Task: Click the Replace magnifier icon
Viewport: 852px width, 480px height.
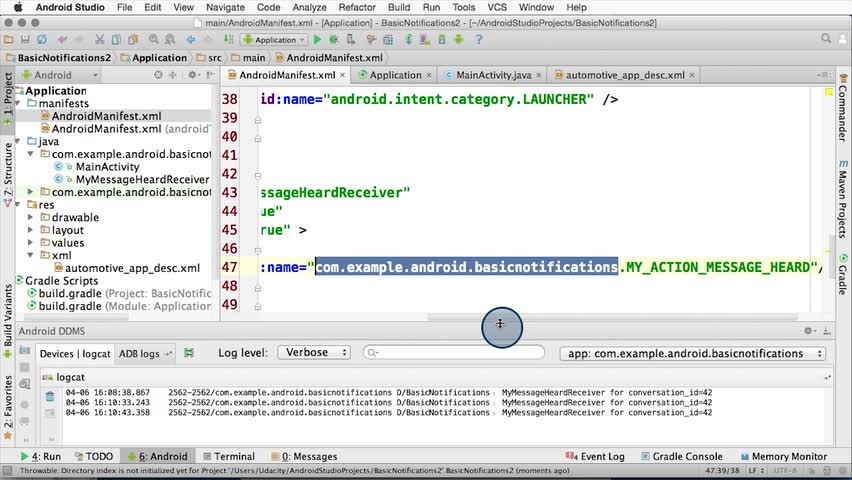Action: tap(170, 40)
